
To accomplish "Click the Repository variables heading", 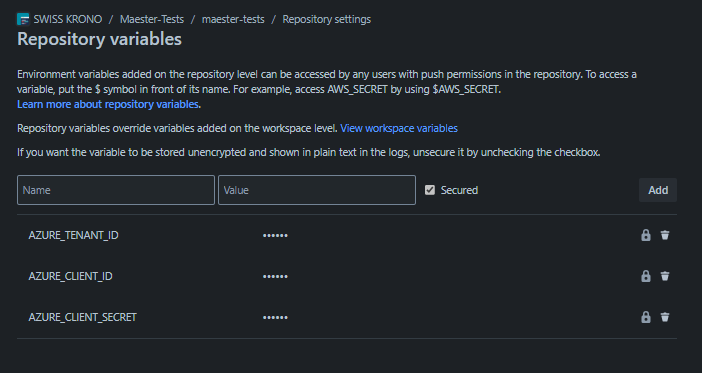I will point(99,39).
